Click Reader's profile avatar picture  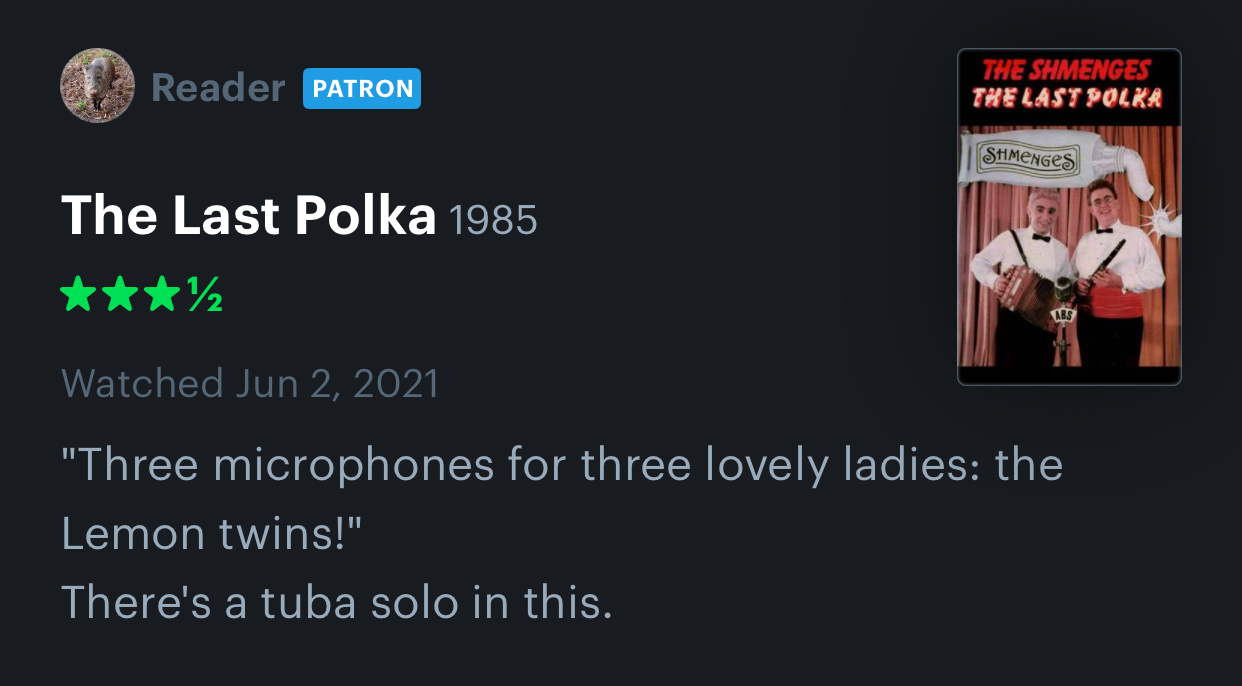tap(97, 86)
